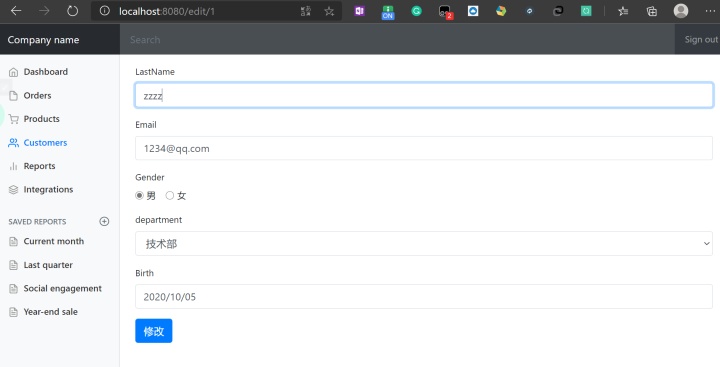
Task: Click the blue ON extension icon
Action: 388,12
